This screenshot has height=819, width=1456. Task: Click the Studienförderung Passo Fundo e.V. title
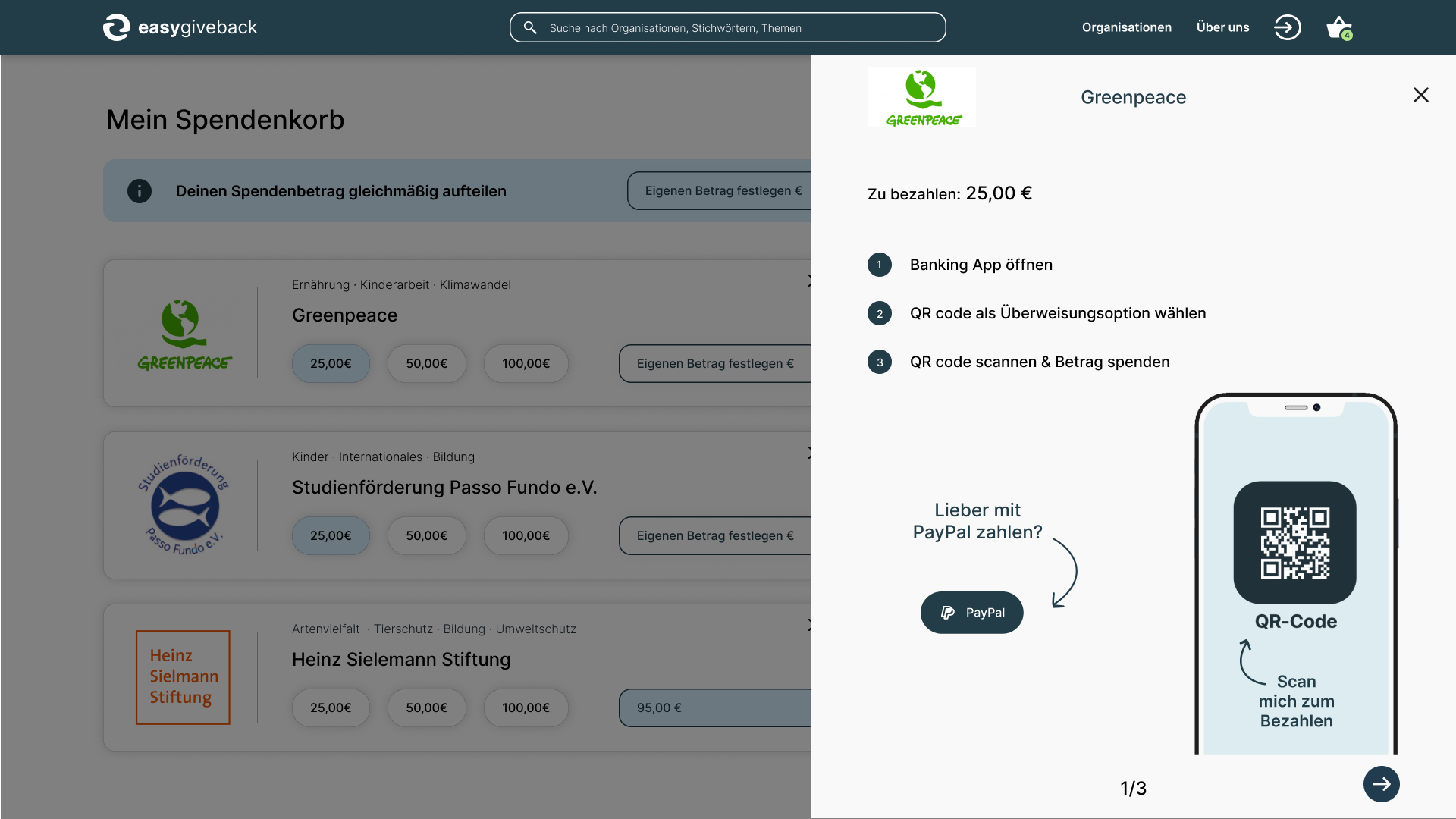[444, 488]
